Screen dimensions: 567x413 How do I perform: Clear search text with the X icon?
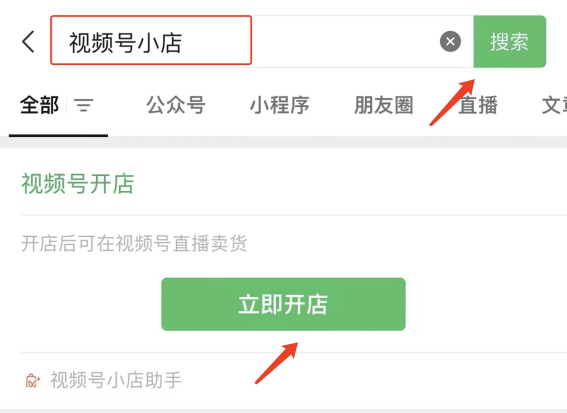click(450, 42)
